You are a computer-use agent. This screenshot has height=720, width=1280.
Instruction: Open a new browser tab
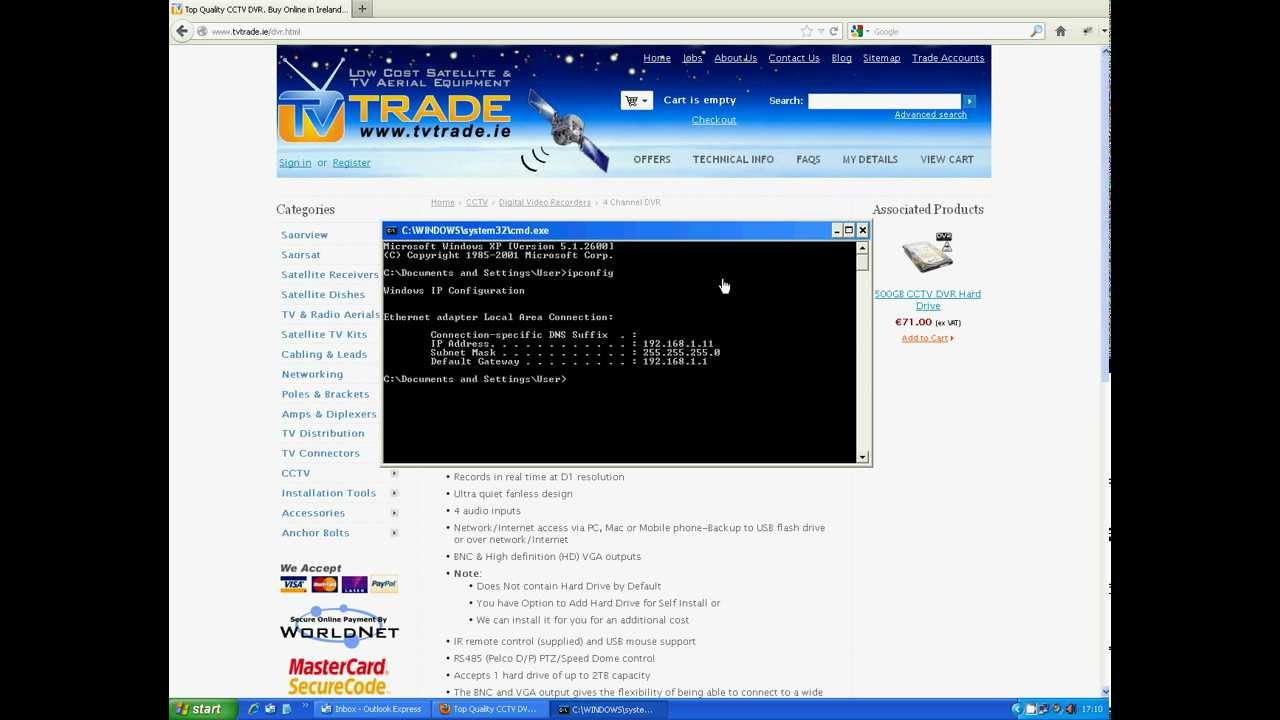(x=362, y=9)
